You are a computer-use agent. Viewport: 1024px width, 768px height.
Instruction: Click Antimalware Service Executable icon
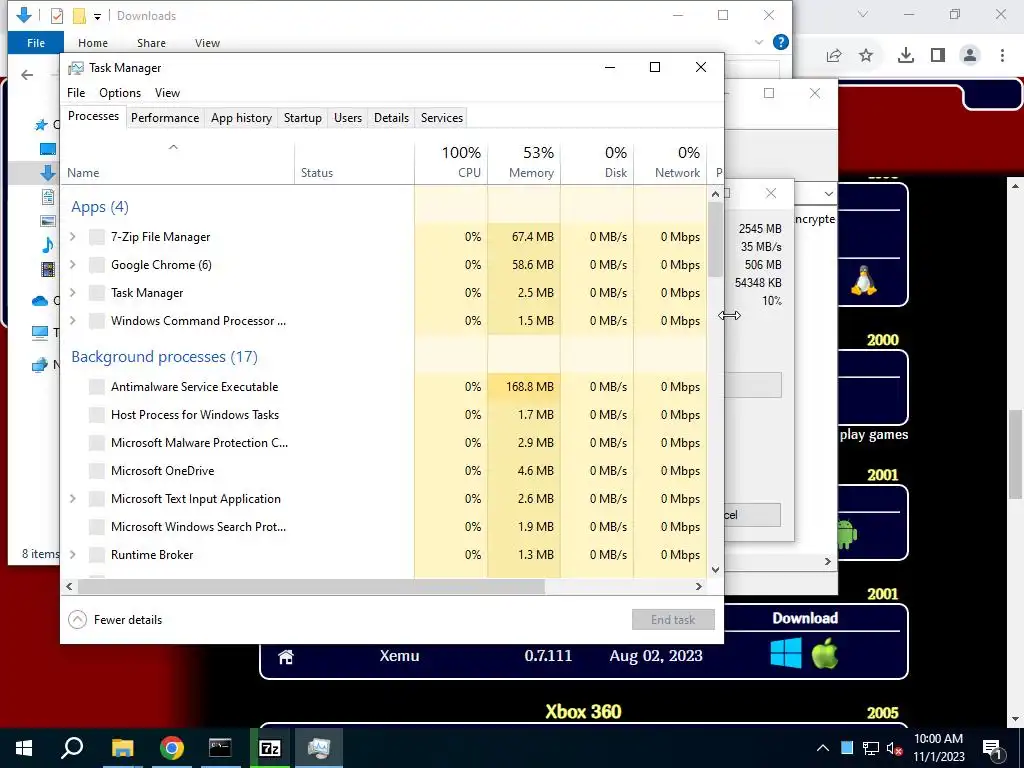click(x=97, y=387)
